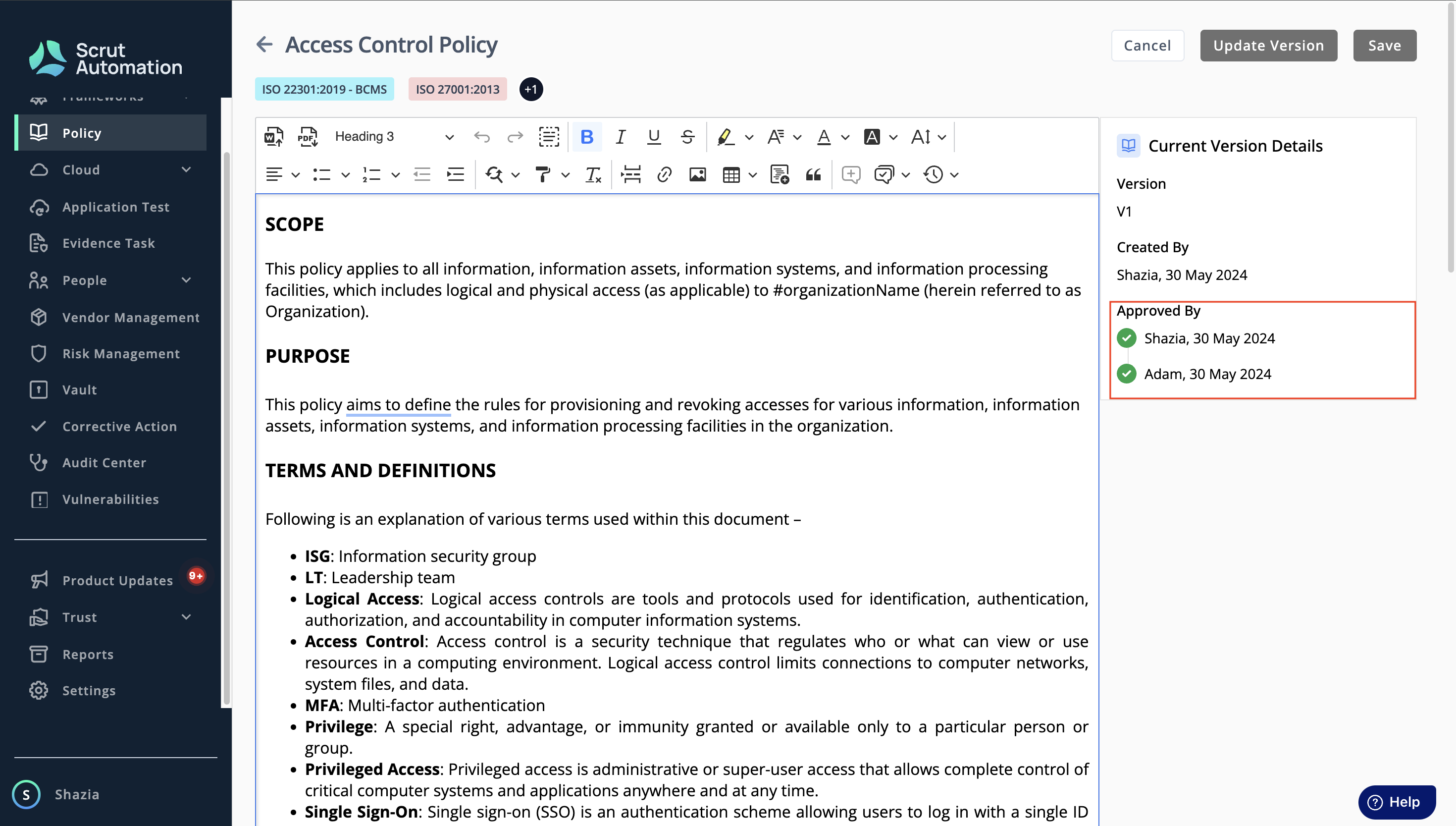Open the insert table dropdown arrow
This screenshot has width=1456, height=826.
click(x=753, y=175)
